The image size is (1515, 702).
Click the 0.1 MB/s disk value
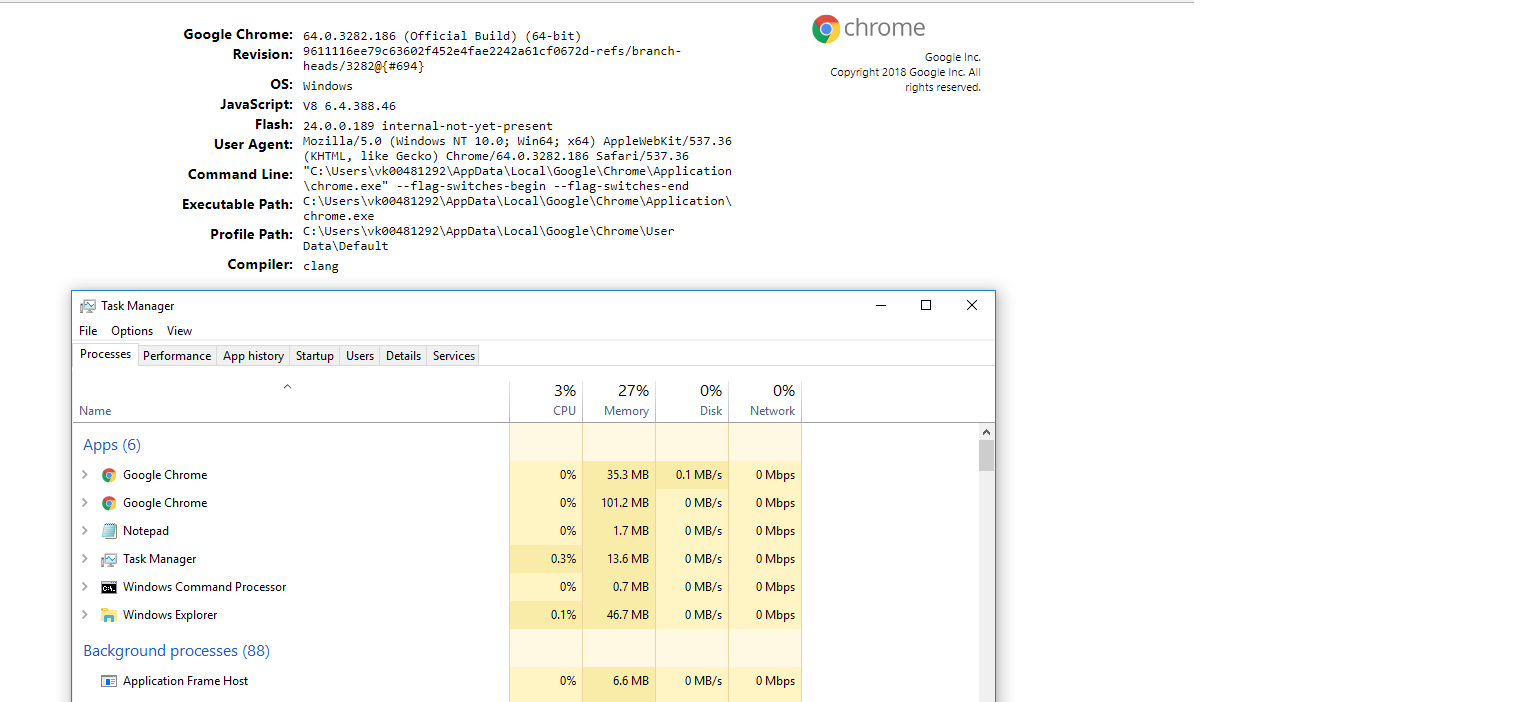click(x=699, y=475)
